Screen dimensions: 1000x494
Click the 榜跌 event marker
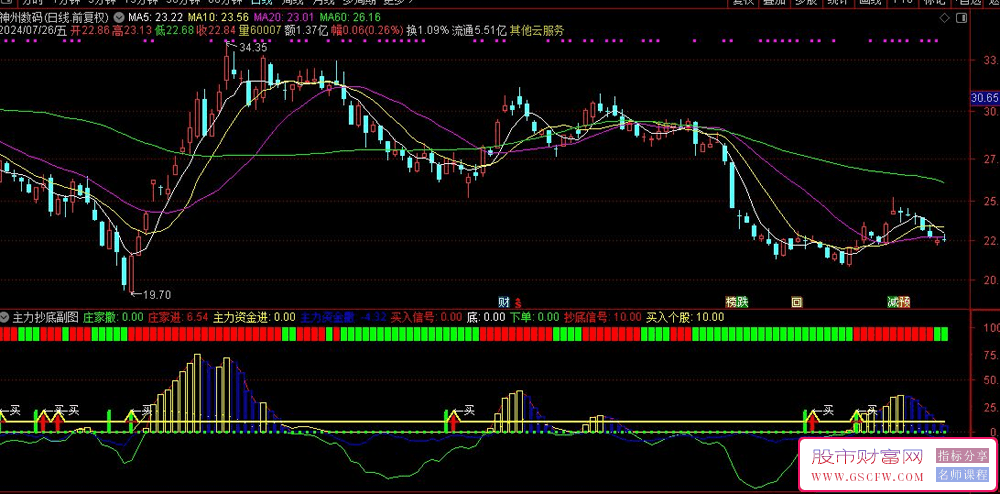point(735,301)
